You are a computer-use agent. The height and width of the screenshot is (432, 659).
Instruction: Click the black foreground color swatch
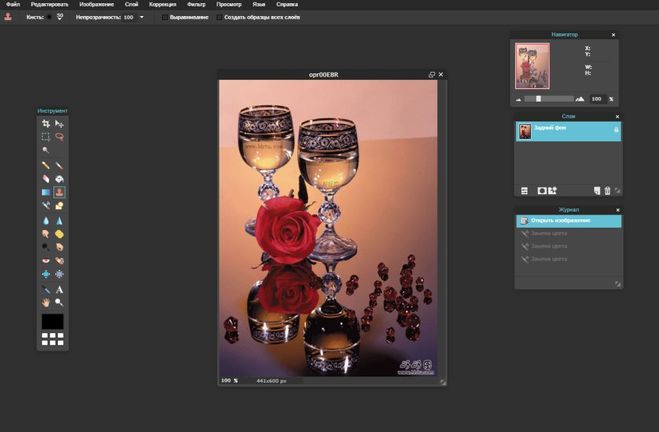tap(52, 321)
